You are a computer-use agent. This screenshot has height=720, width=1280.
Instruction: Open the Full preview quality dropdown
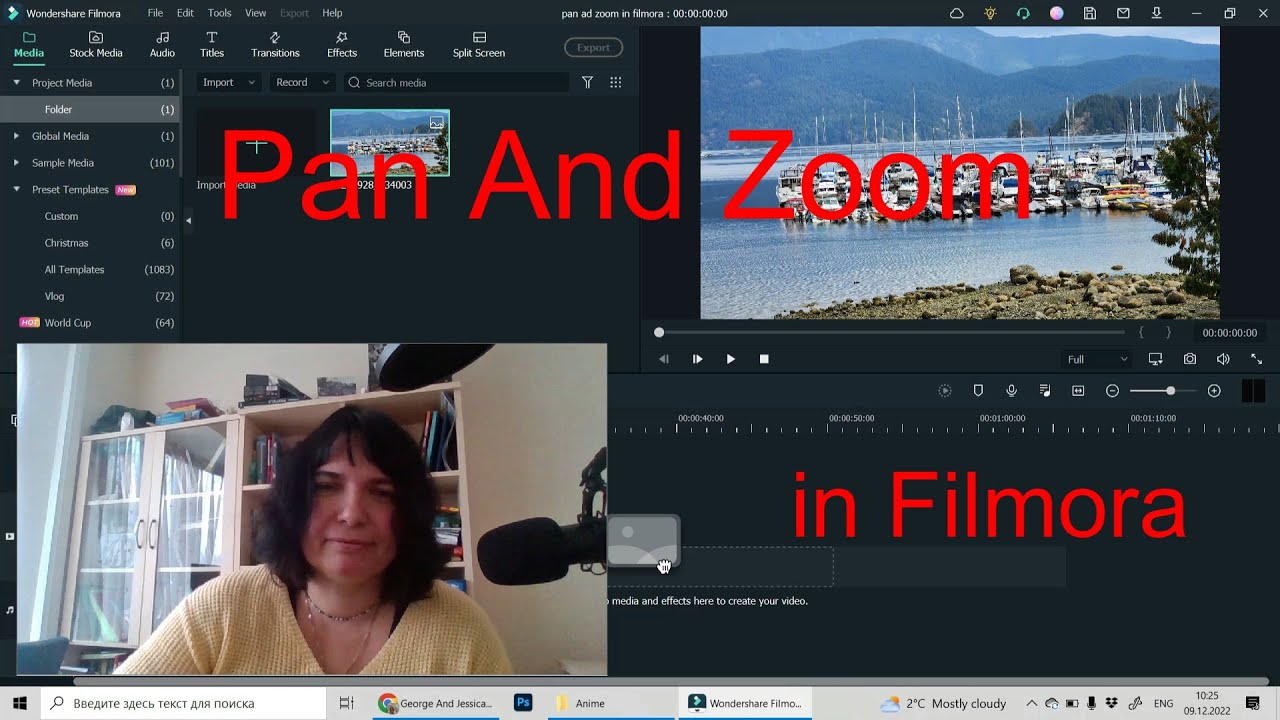tap(1097, 359)
